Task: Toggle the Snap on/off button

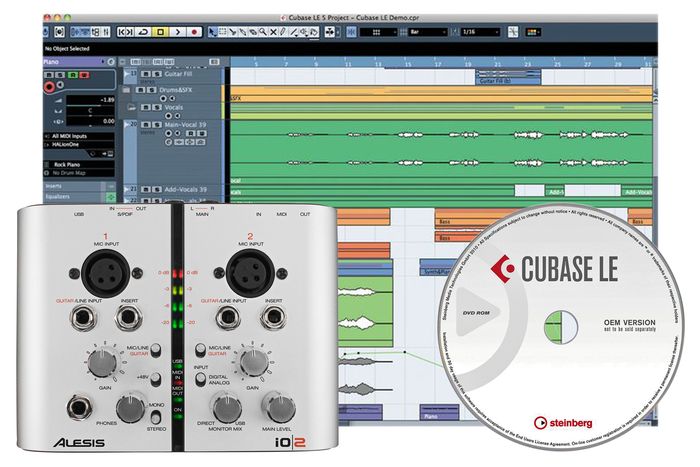Action: (352, 32)
